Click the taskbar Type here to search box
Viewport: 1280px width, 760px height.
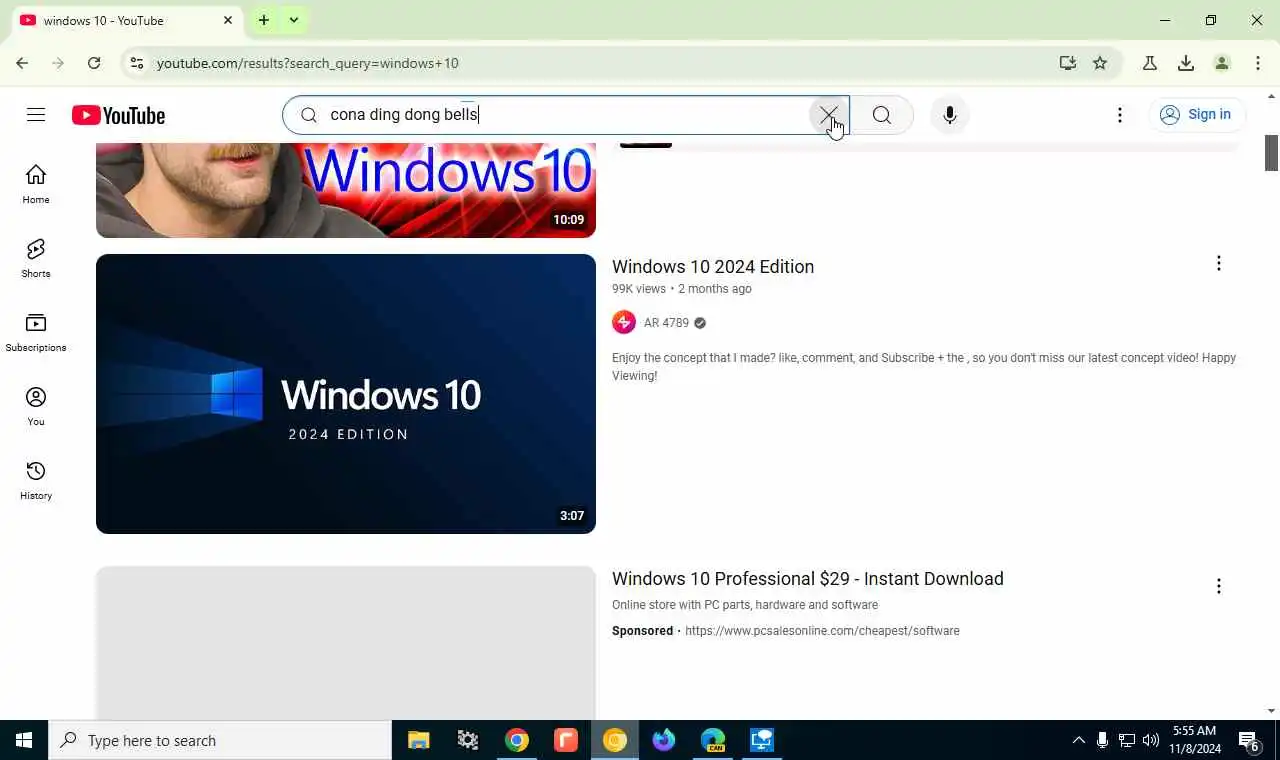[220, 740]
